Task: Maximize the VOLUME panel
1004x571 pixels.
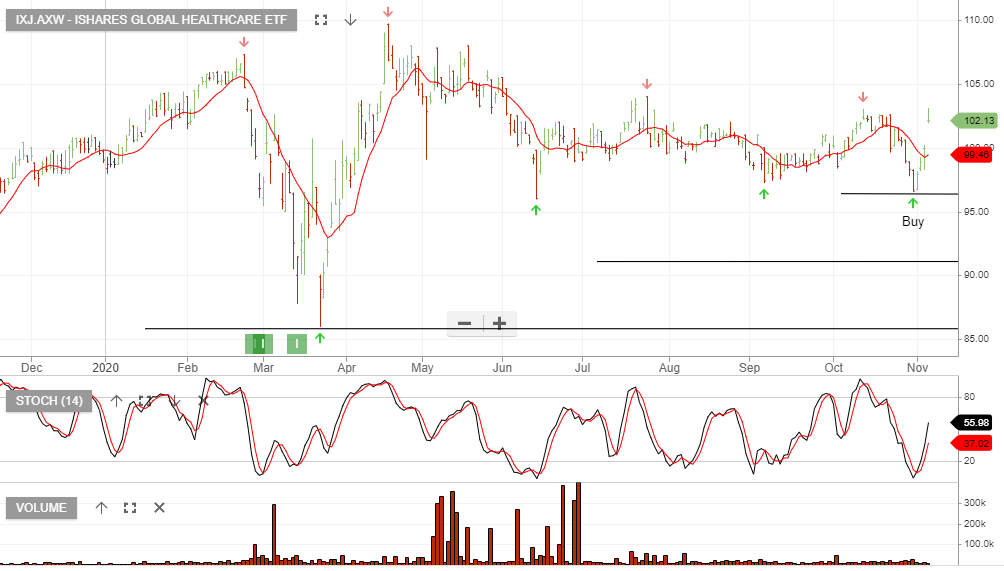Action: [x=129, y=508]
